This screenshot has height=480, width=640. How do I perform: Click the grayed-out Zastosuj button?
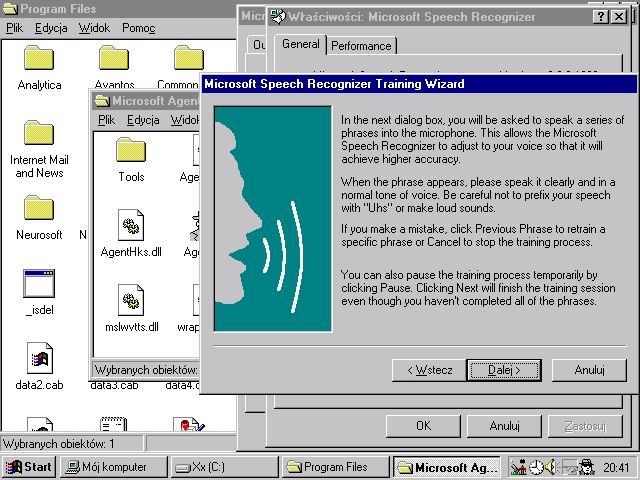(x=585, y=426)
